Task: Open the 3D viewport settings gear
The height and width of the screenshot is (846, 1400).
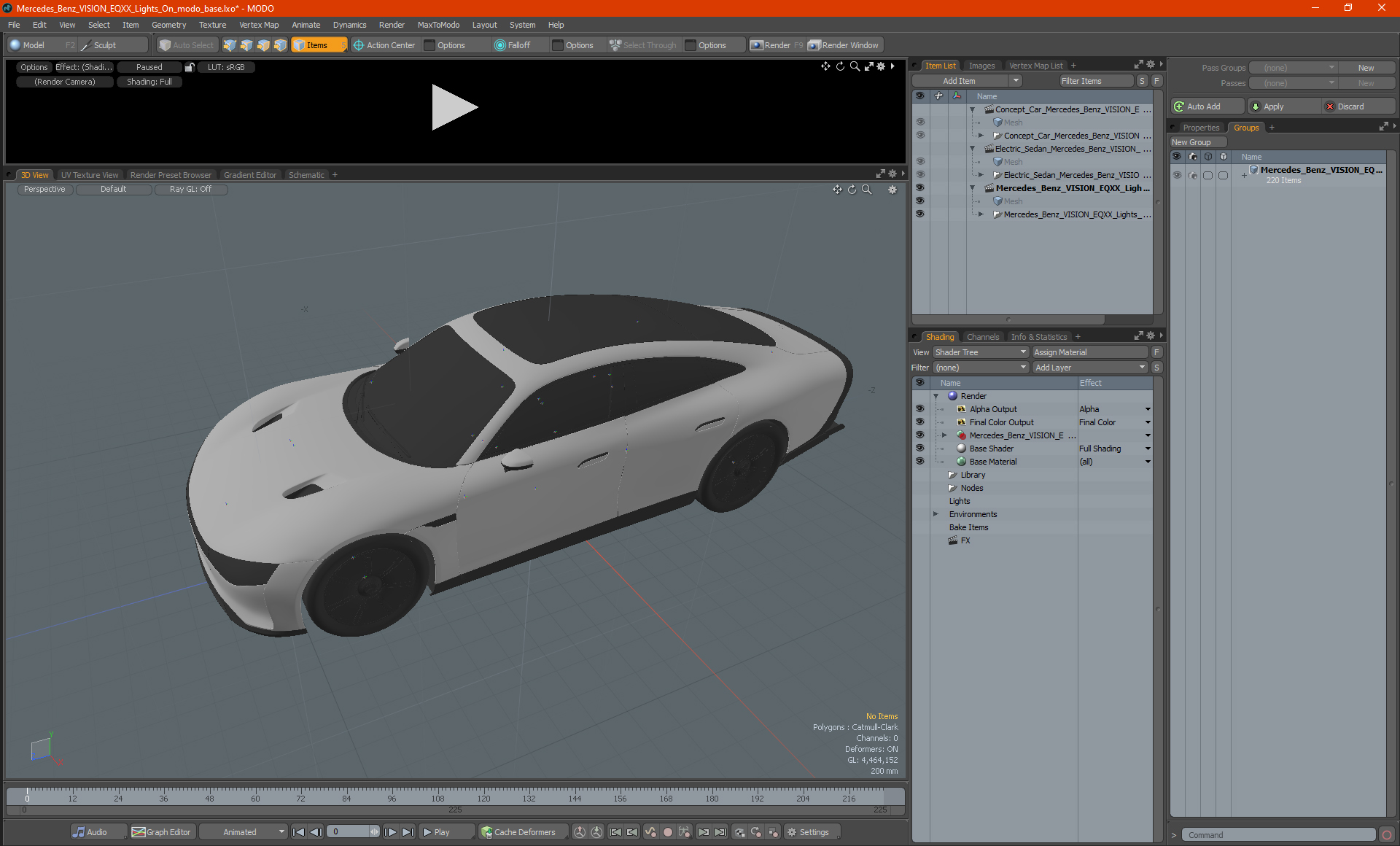Action: tap(892, 190)
